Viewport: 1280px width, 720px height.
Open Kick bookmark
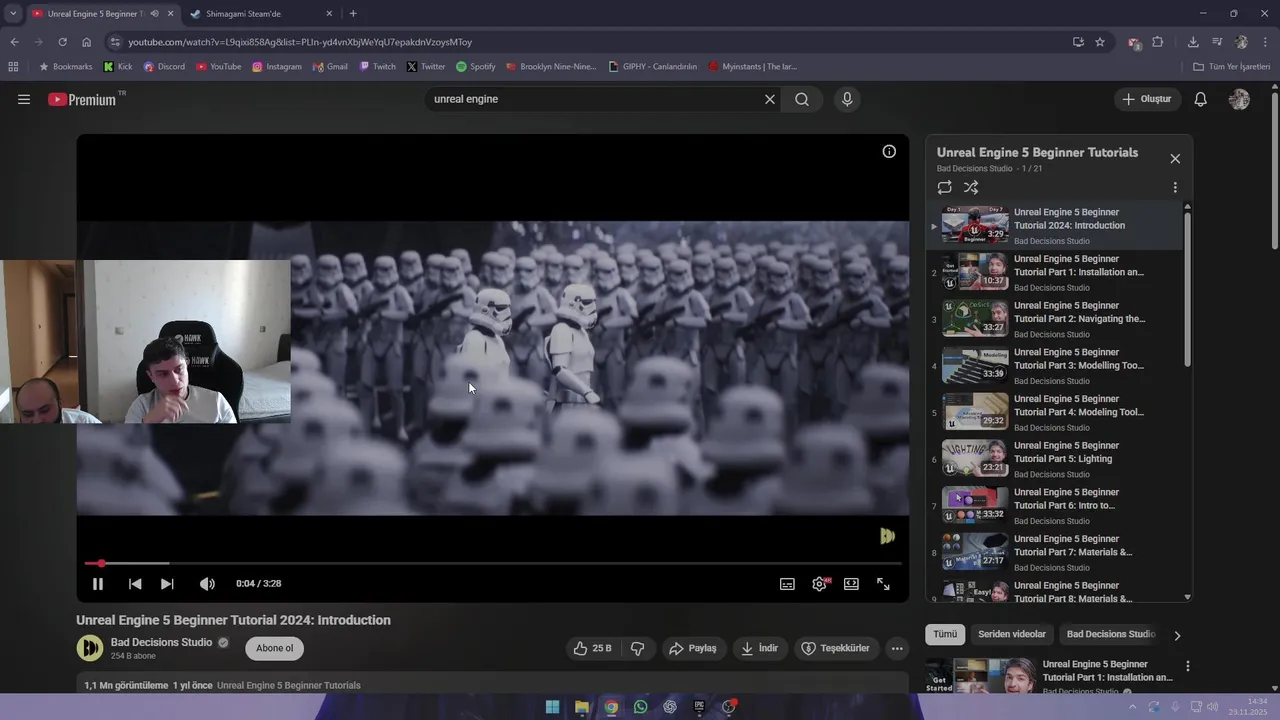coord(118,67)
